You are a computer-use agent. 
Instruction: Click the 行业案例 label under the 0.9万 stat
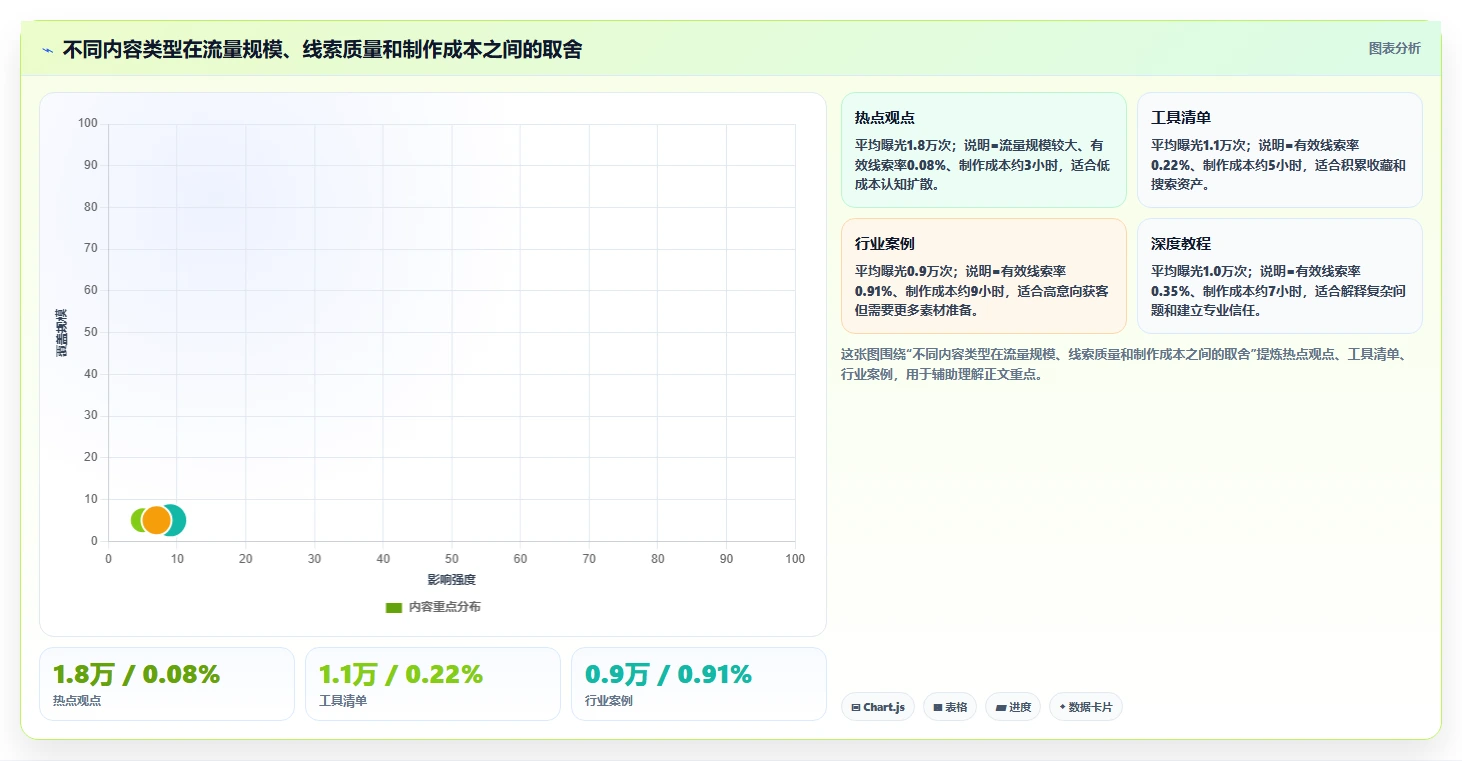click(x=609, y=700)
